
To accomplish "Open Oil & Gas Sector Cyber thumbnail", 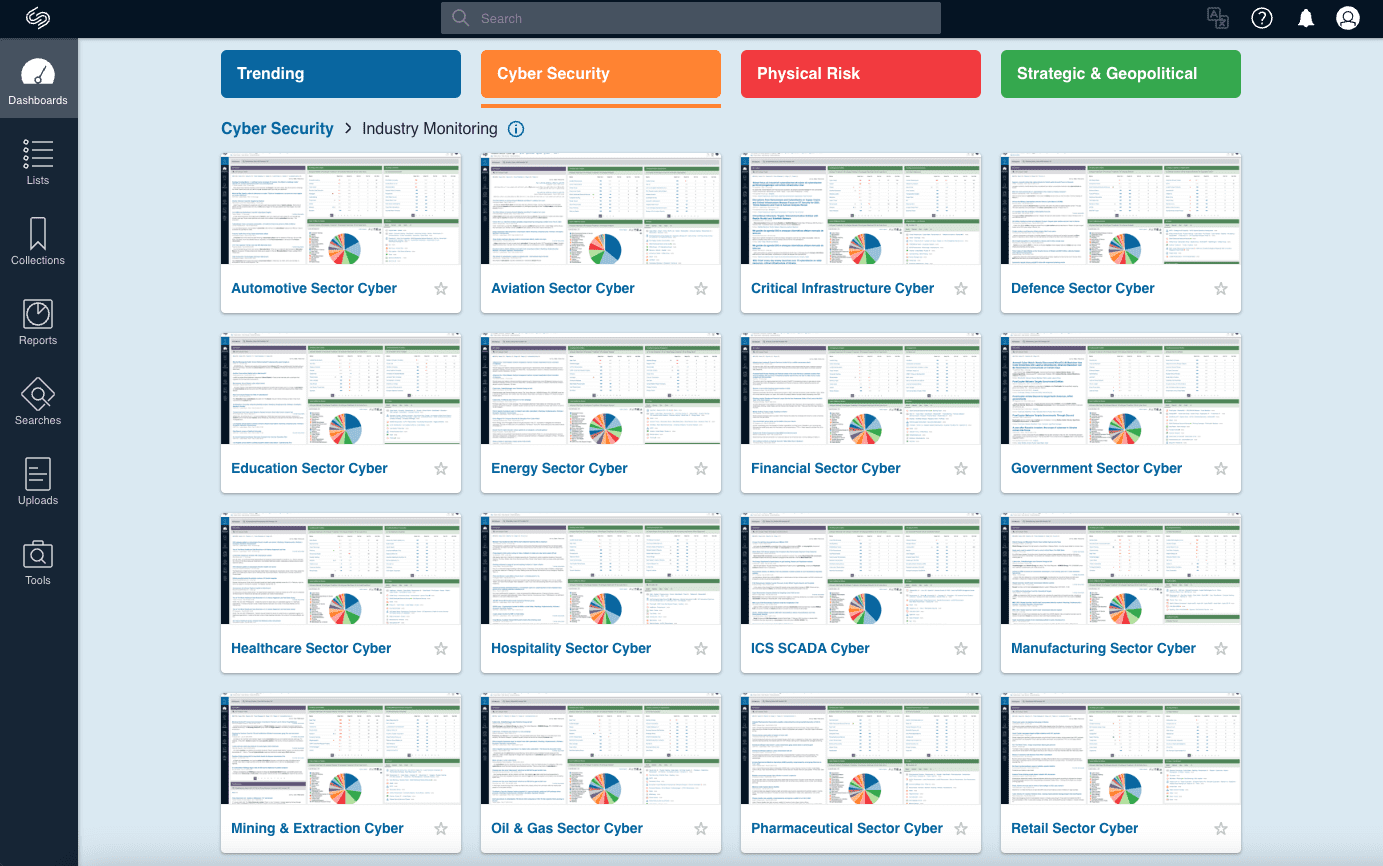I will coord(601,750).
